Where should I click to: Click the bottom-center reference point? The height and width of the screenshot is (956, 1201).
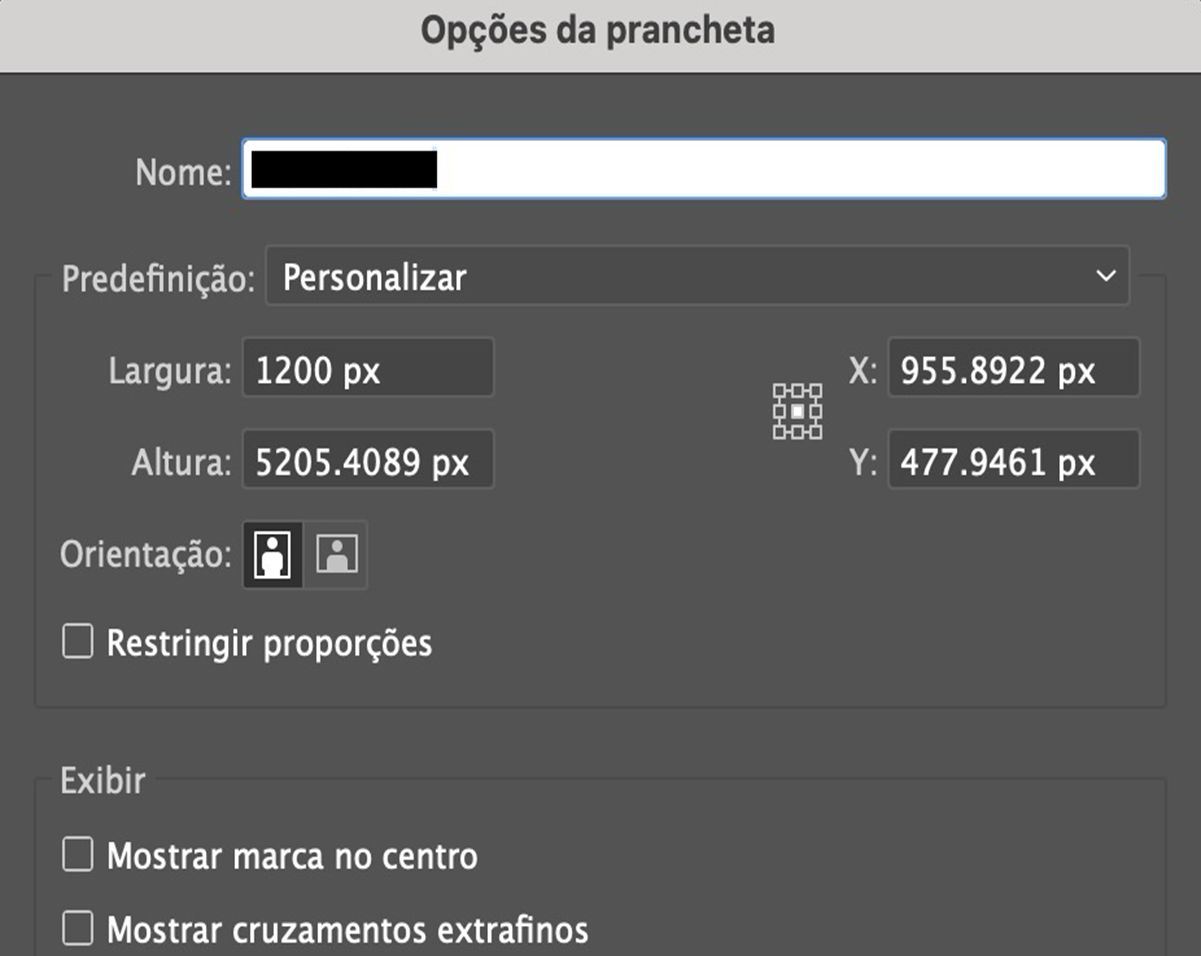point(797,432)
